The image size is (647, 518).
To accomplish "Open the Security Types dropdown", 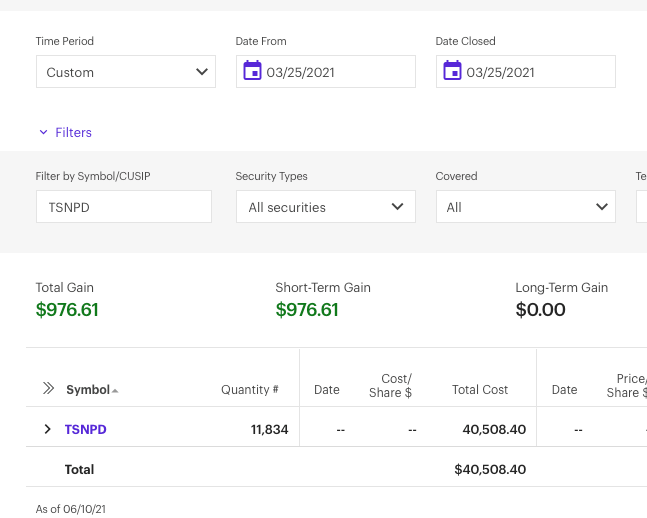I will 325,207.
